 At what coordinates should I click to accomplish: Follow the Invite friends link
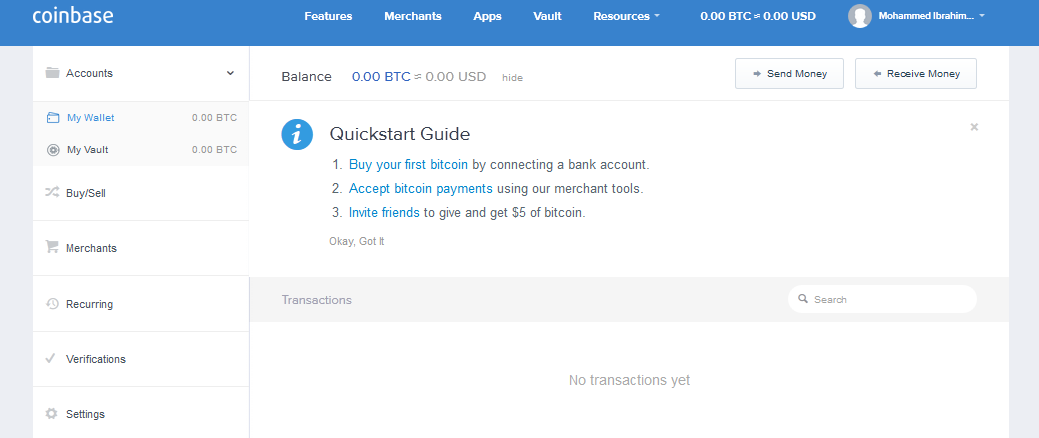click(384, 213)
